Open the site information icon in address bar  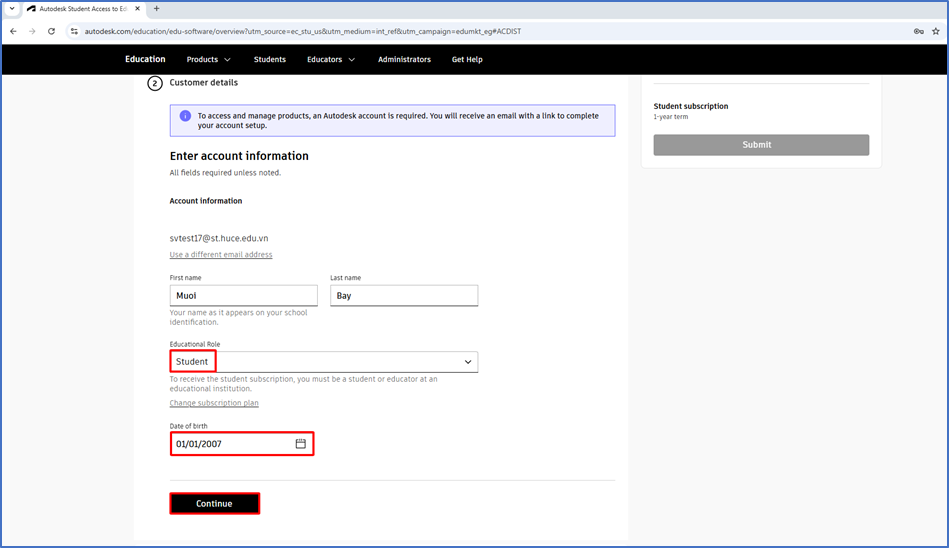click(74, 31)
